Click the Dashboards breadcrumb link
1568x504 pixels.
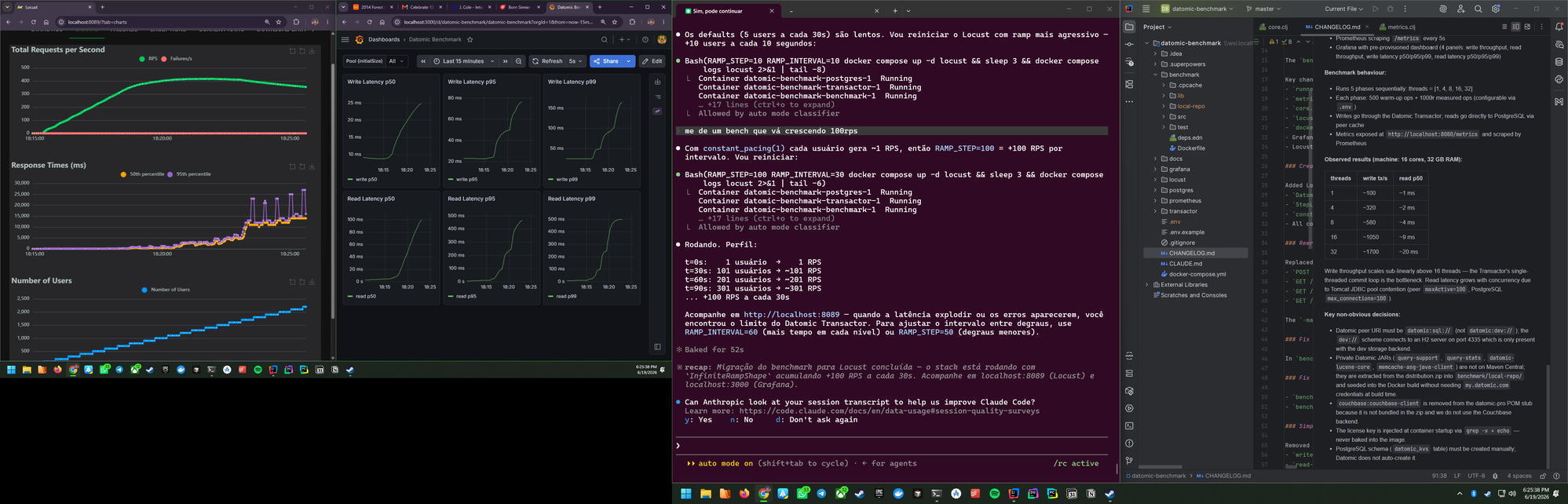pos(384,39)
